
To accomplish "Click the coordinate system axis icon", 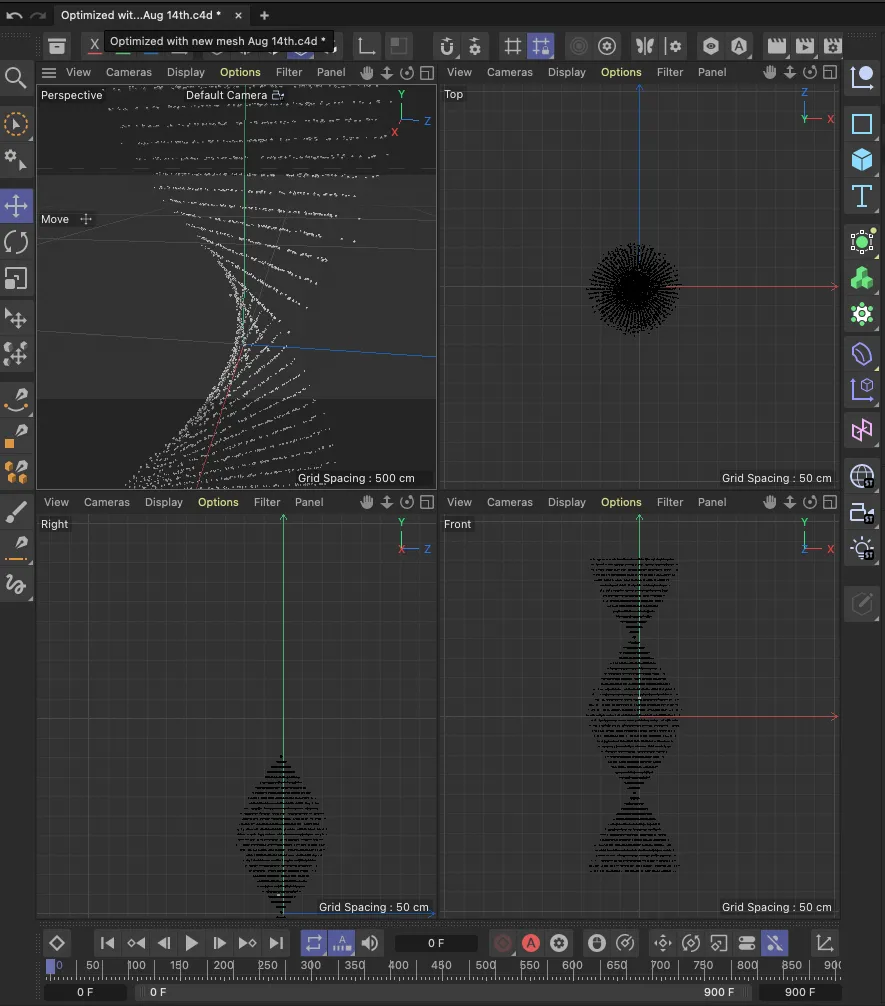I will (366, 46).
